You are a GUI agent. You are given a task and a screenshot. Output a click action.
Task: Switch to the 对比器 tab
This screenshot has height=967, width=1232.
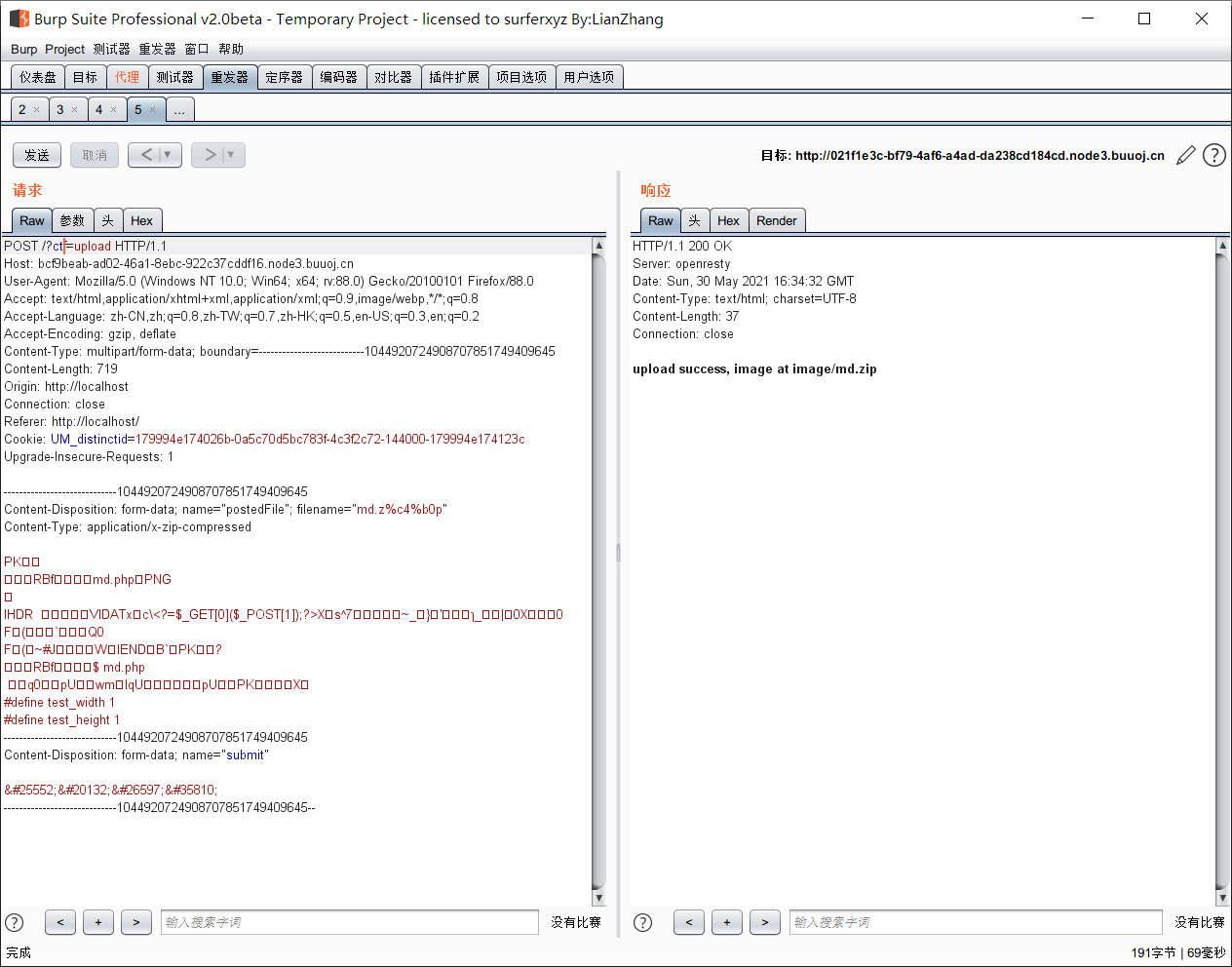tap(394, 77)
